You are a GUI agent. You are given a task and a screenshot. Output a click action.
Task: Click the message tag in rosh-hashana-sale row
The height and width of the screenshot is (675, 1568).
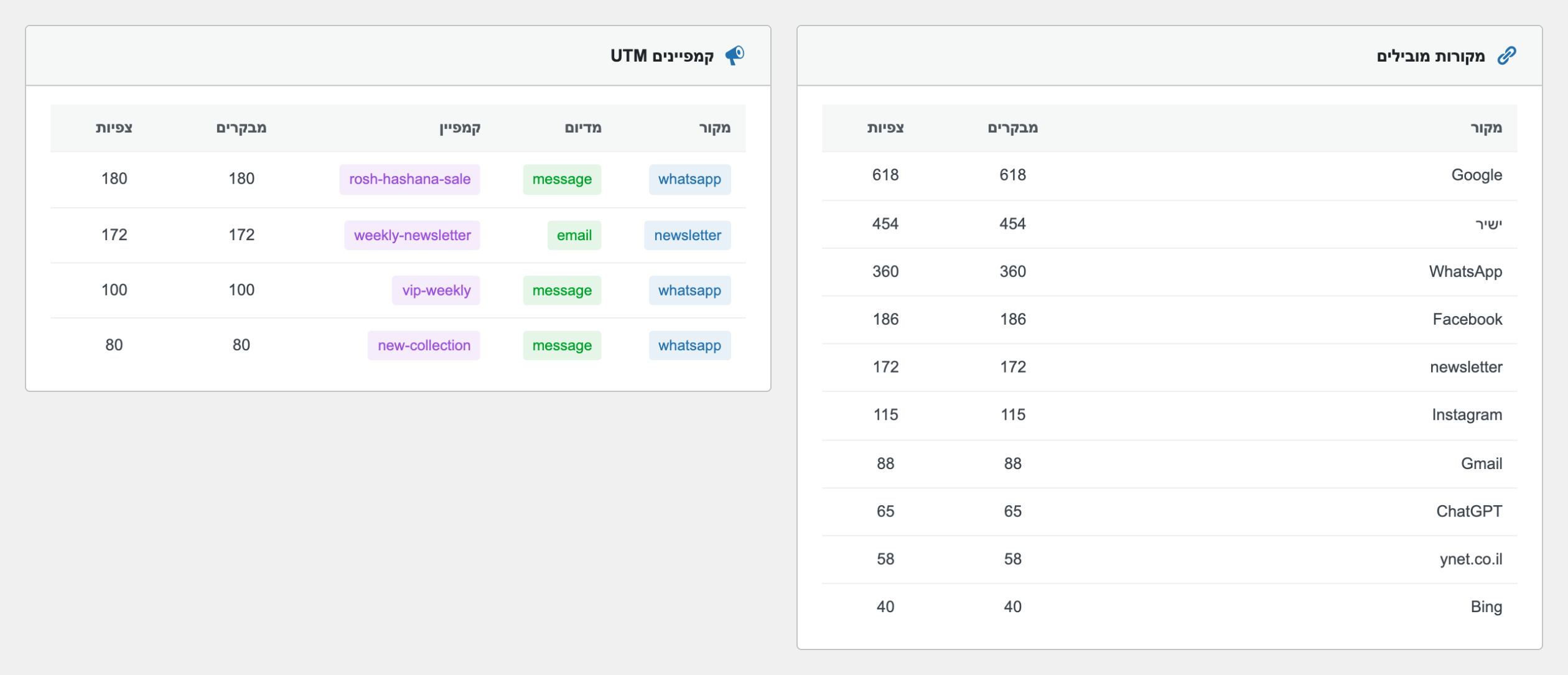[562, 179]
